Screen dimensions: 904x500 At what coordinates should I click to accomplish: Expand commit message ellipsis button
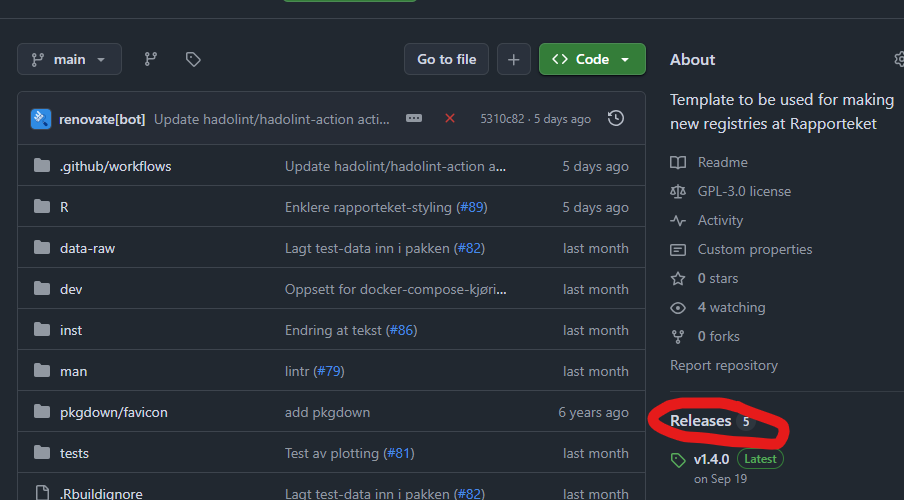(x=414, y=118)
